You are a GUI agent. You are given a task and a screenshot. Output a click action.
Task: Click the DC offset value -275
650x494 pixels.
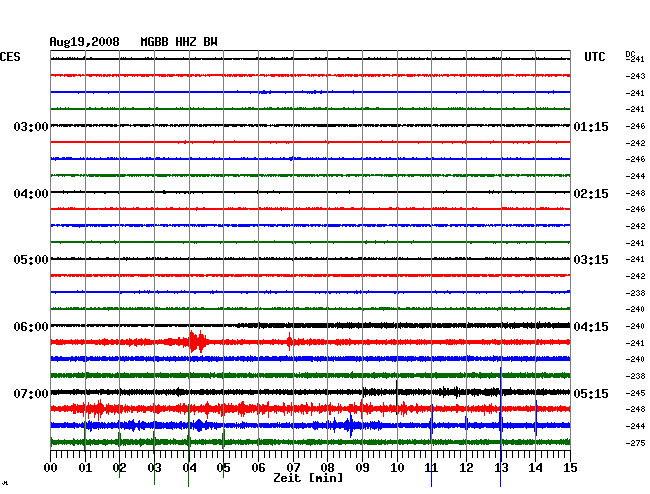click(x=635, y=443)
